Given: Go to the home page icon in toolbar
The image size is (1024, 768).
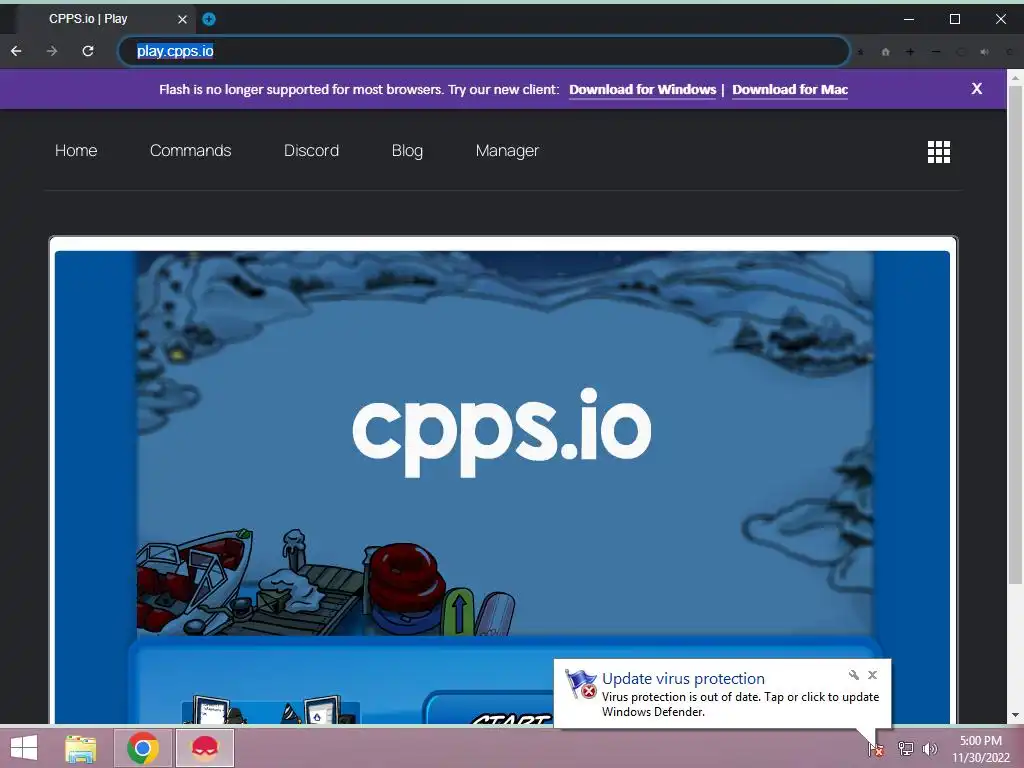Looking at the screenshot, I should click(x=886, y=52).
